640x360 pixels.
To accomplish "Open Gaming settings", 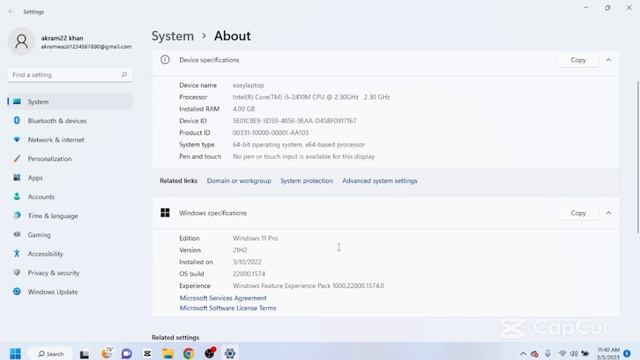I will pyautogui.click(x=70, y=235).
